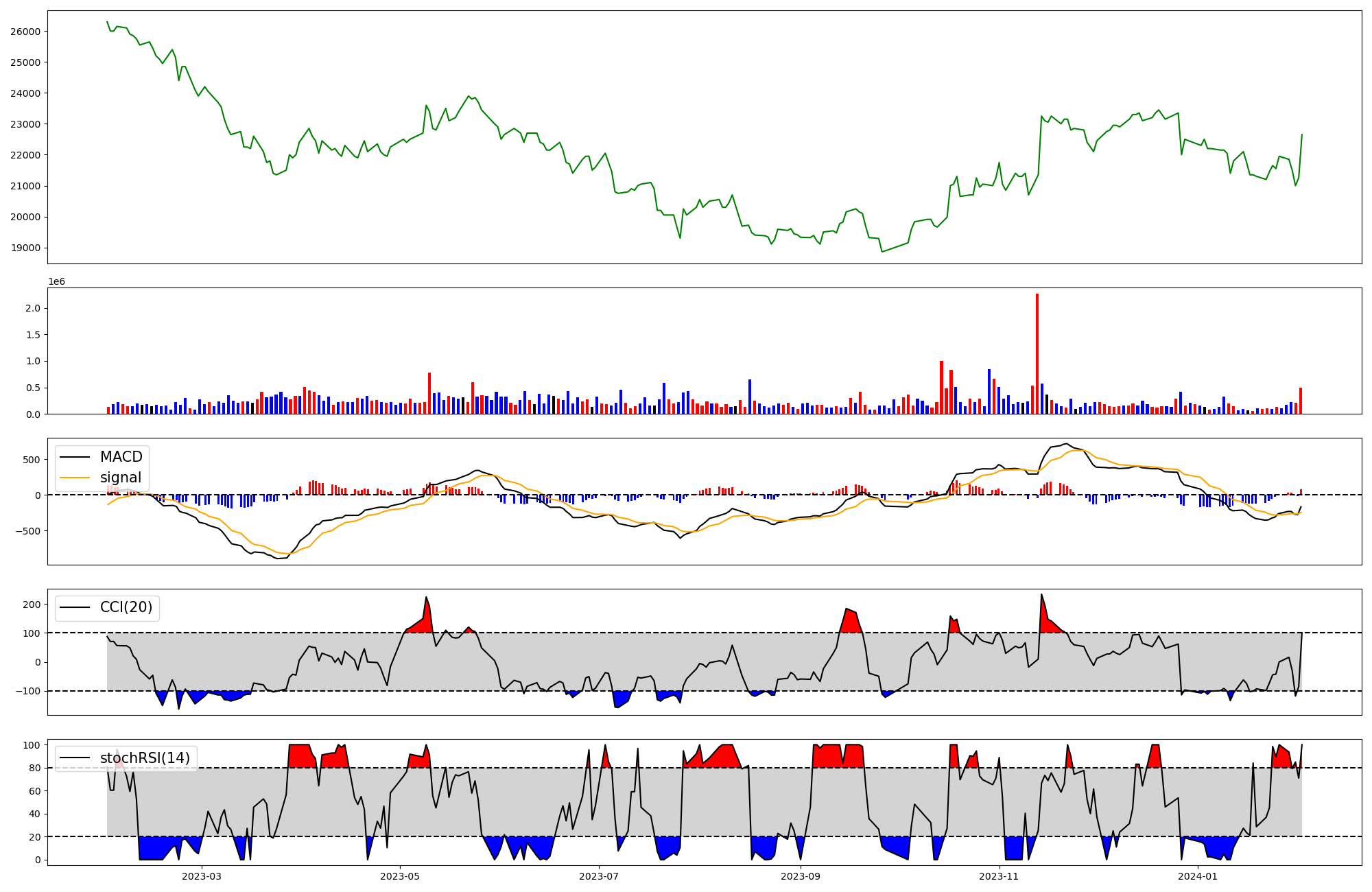Select the 2023-07 date tick label
The width and height of the screenshot is (1372, 892).
tap(600, 876)
